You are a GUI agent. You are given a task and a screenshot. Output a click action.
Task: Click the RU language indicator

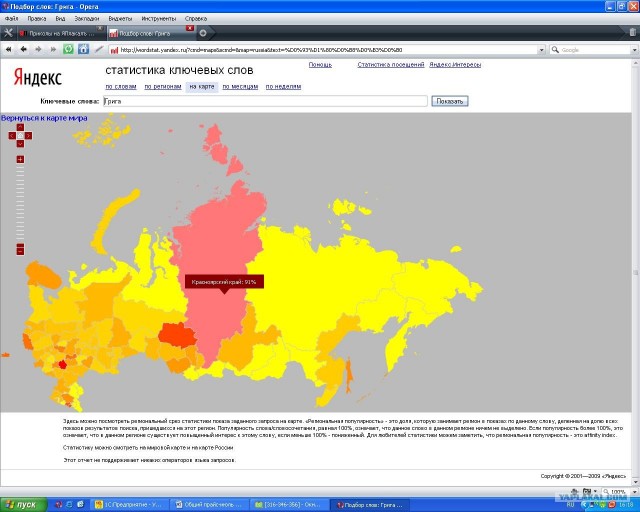coord(570,505)
